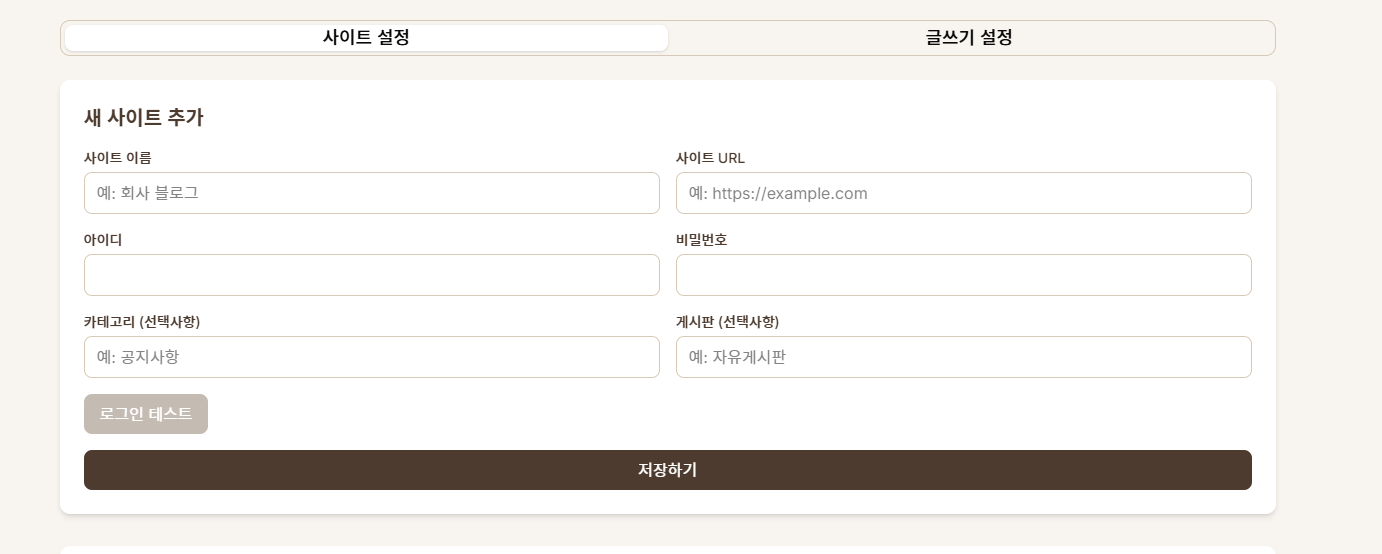
Task: Focus the 카테고리 (선택사항) input
Action: [372, 357]
